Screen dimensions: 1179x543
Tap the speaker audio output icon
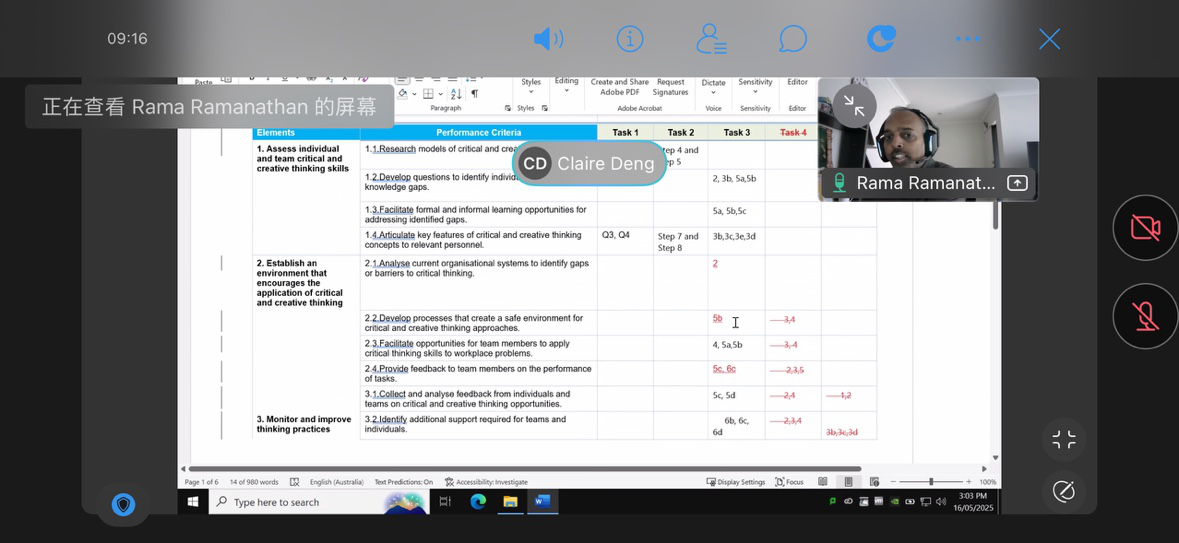point(547,39)
